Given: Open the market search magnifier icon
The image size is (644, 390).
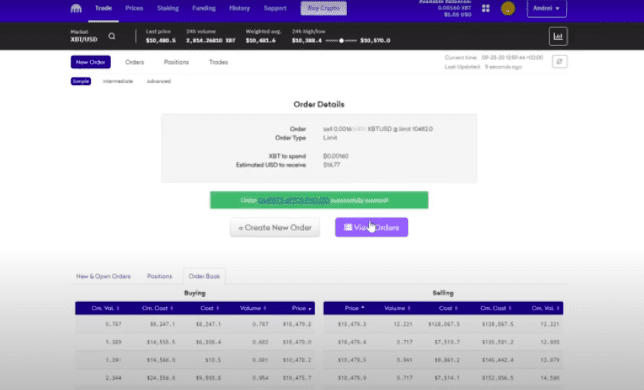Looking at the screenshot, I should [112, 36].
